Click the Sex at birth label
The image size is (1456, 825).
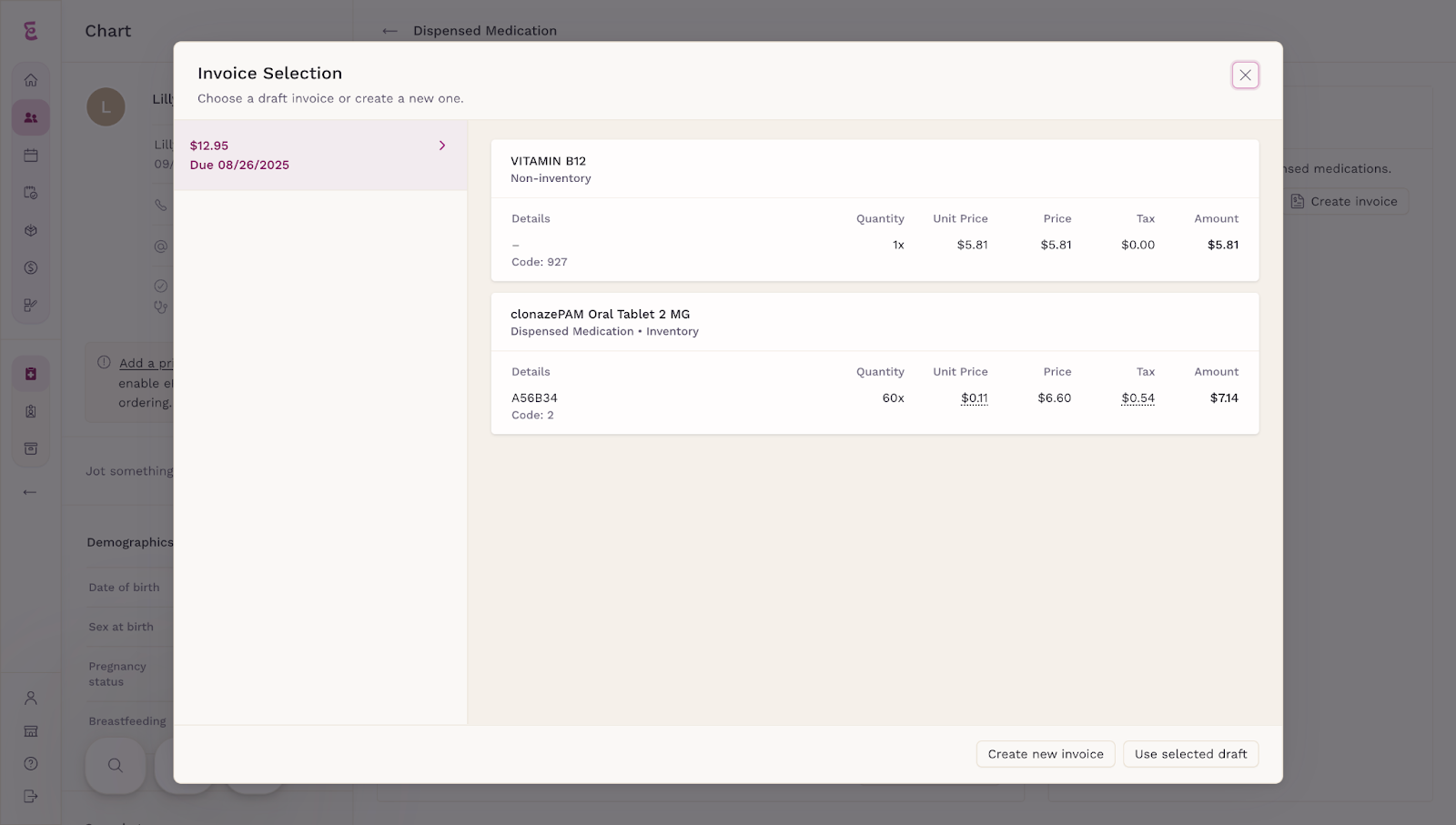coord(121,627)
